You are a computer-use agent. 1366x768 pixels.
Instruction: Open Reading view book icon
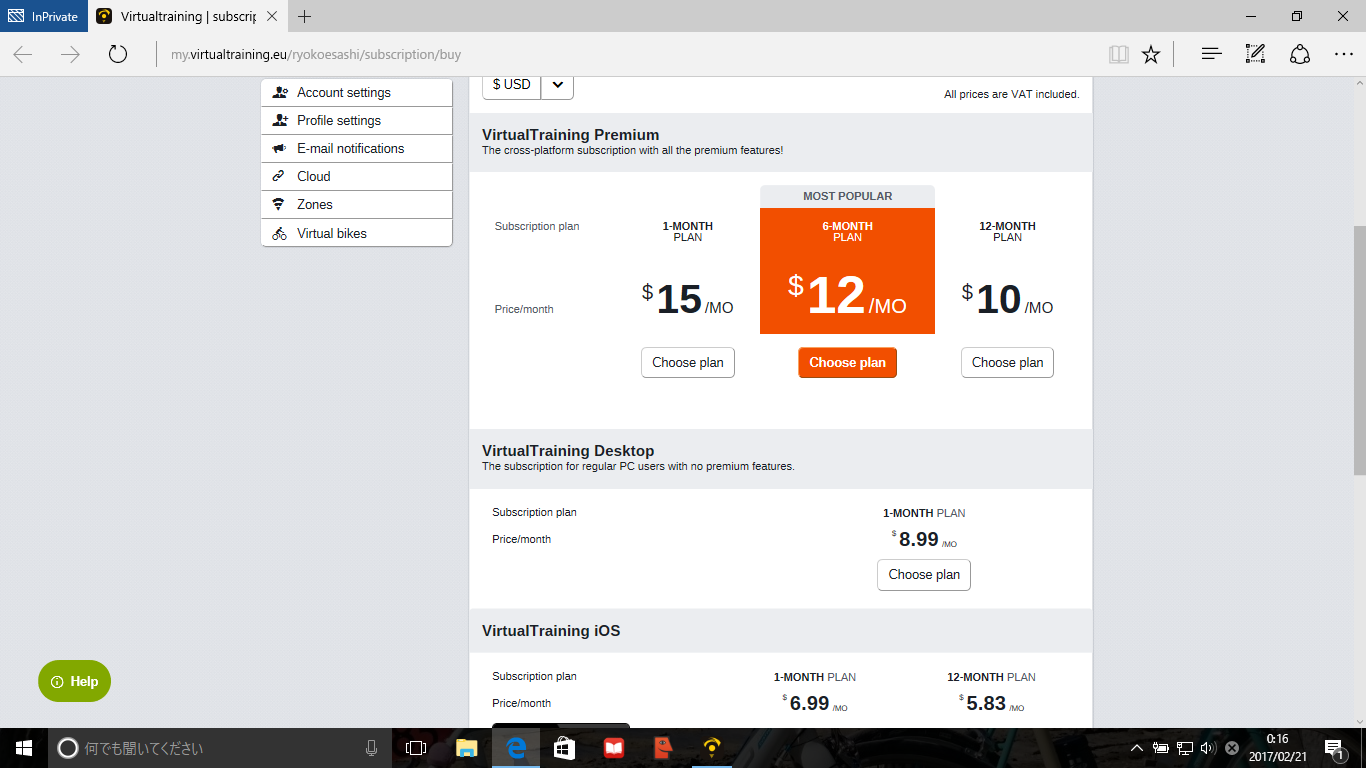tap(1118, 54)
